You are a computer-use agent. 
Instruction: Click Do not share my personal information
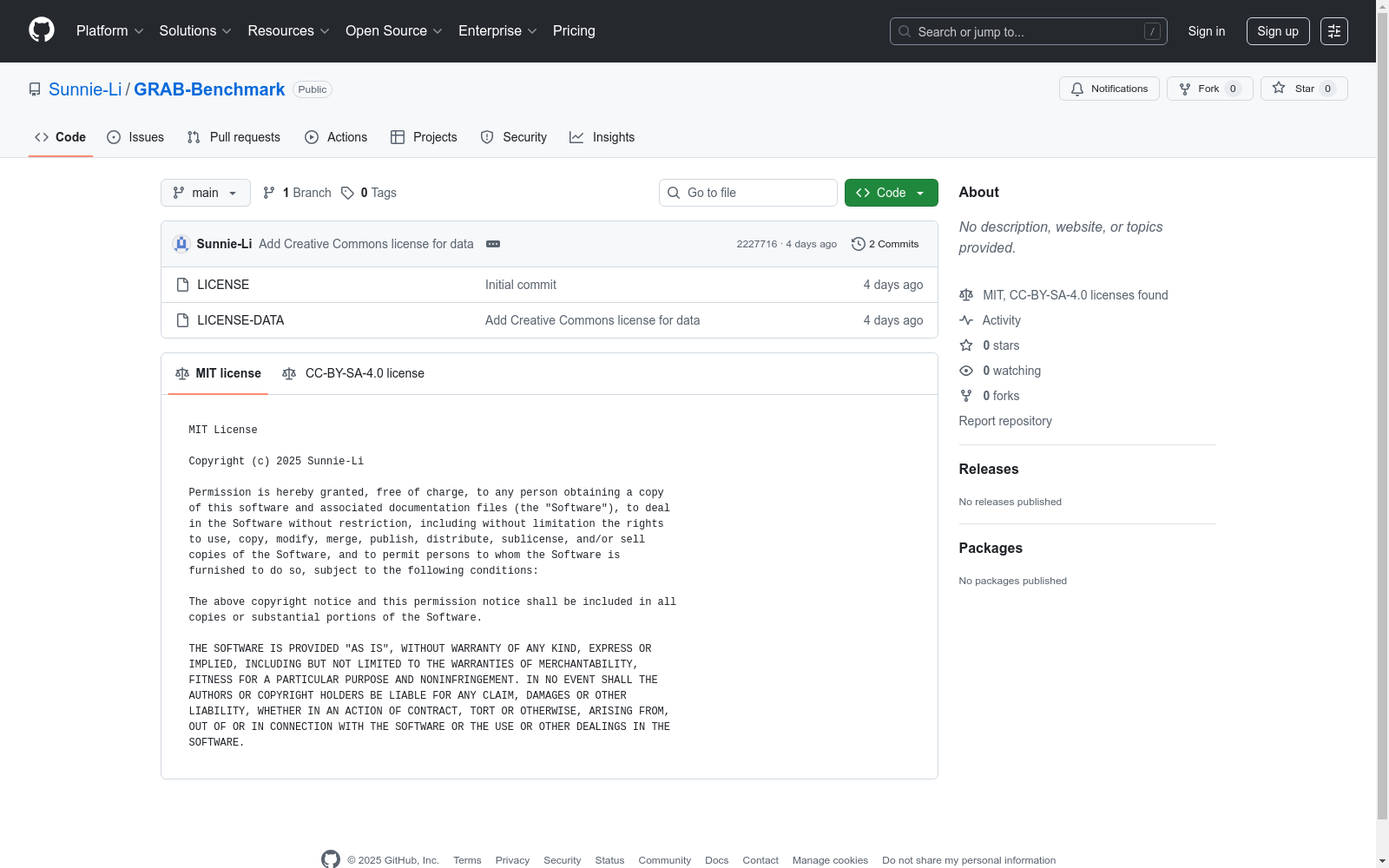tap(969, 860)
